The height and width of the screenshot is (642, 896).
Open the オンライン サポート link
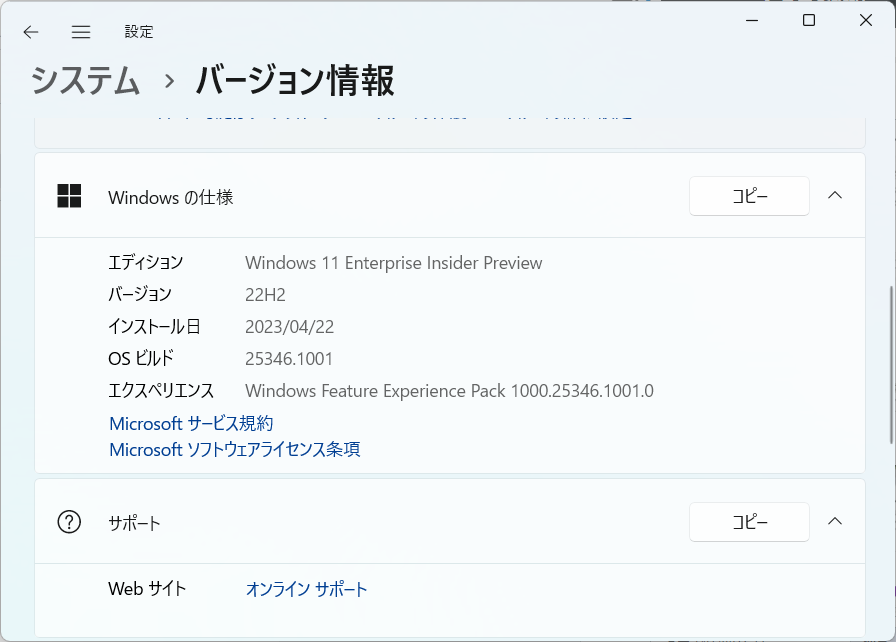click(x=306, y=589)
